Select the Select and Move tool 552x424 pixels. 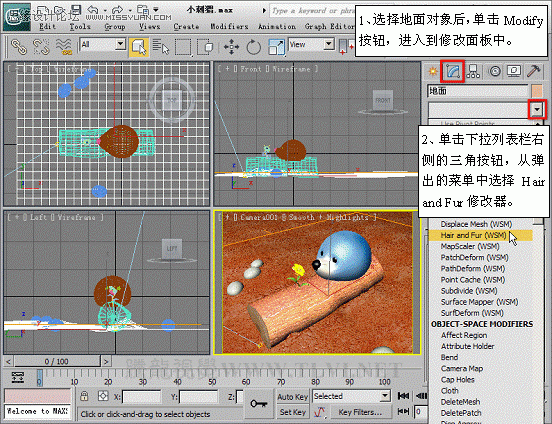click(x=231, y=47)
